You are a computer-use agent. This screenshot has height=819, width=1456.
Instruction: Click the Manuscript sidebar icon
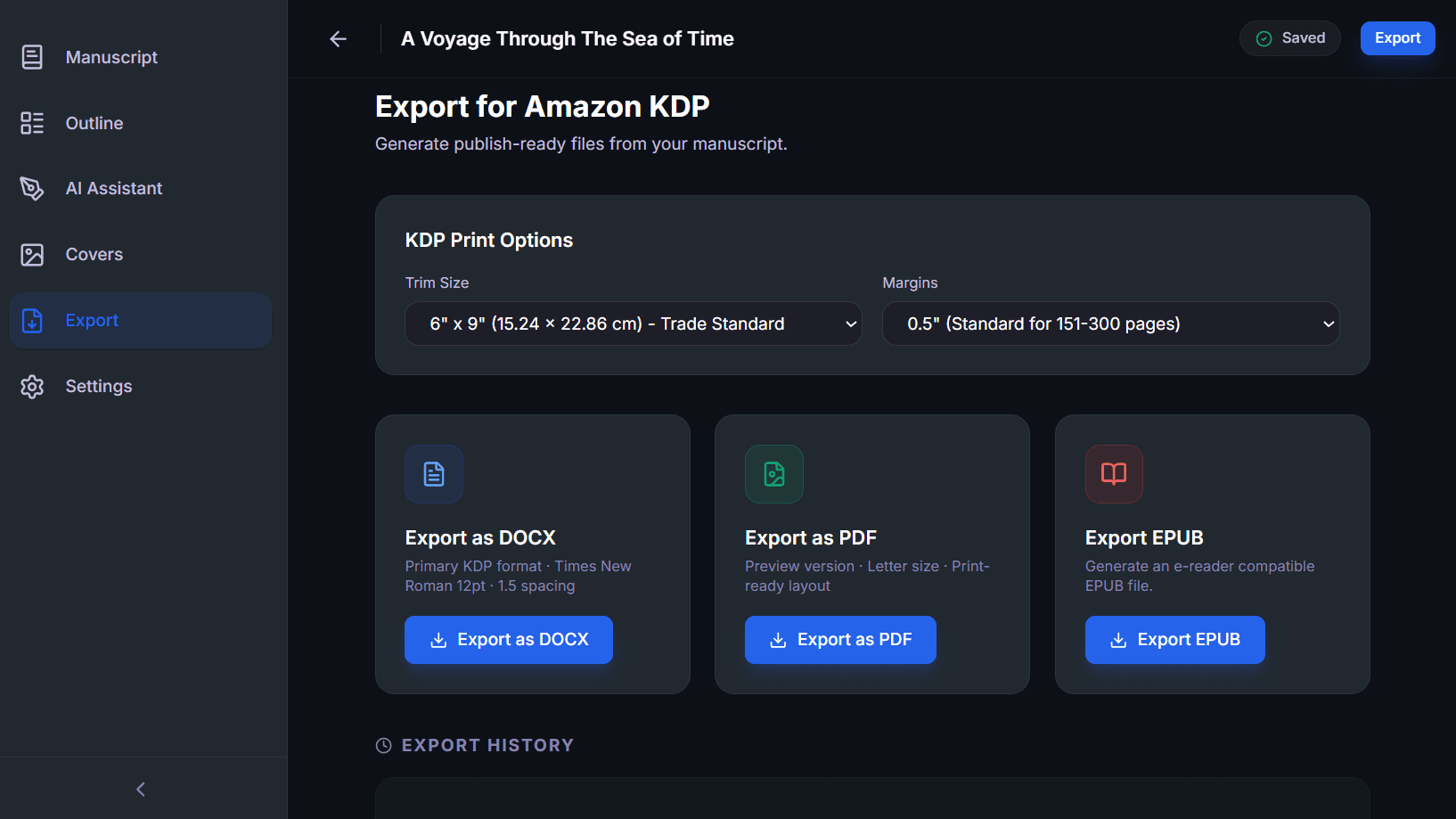pyautogui.click(x=32, y=57)
